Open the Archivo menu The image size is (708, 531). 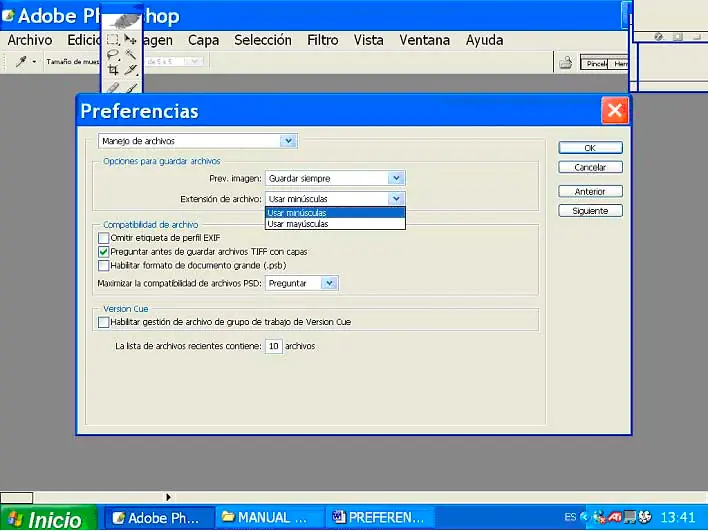(x=30, y=40)
